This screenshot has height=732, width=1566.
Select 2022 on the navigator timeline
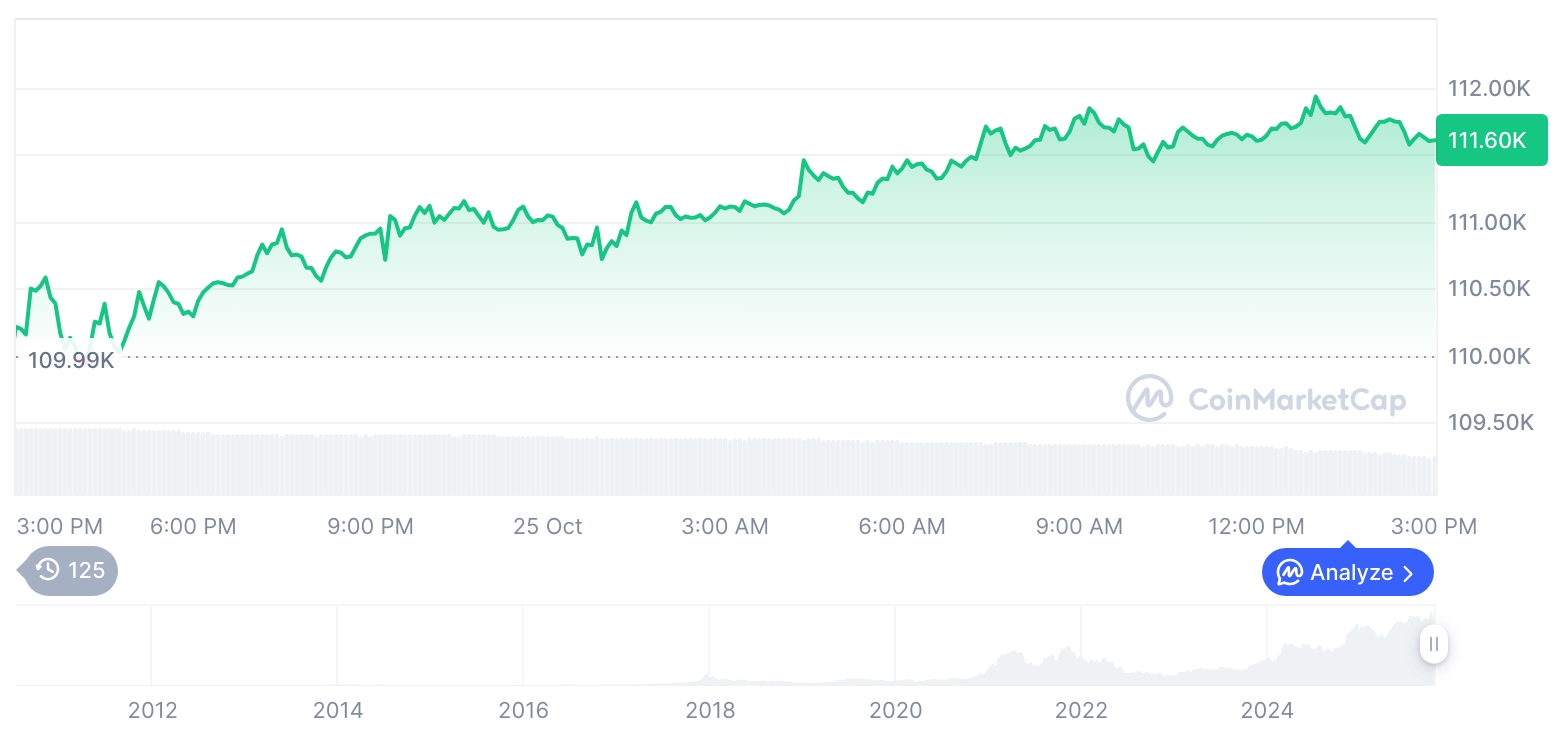(x=1082, y=711)
